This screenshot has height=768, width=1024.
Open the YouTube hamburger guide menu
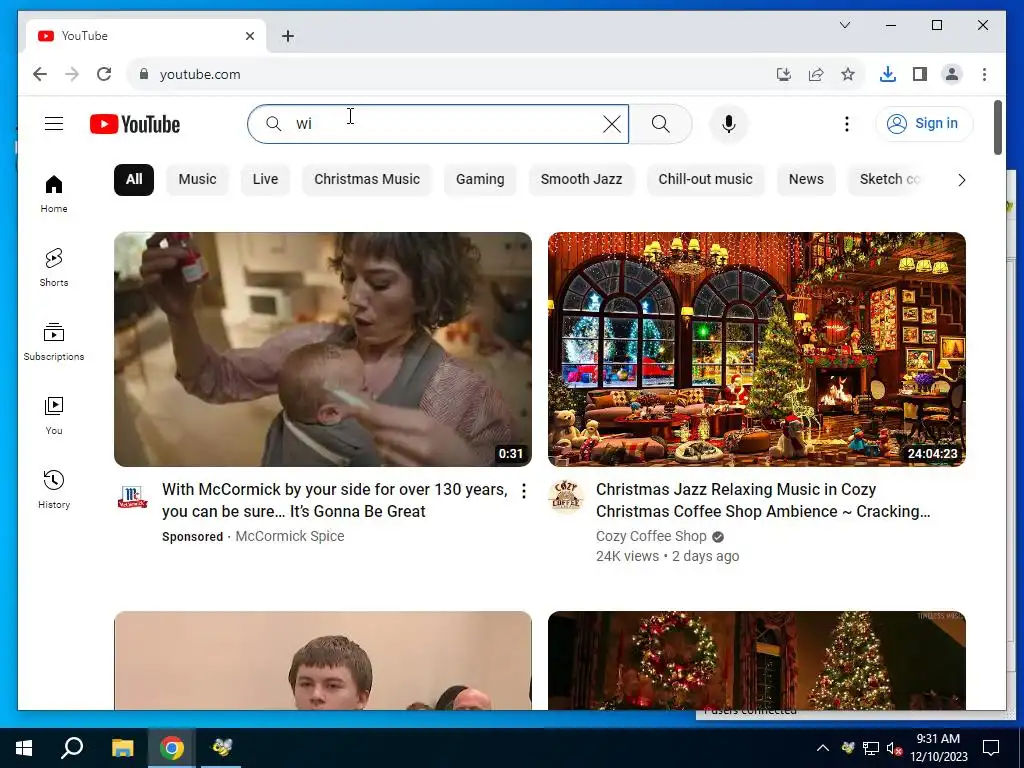54,123
